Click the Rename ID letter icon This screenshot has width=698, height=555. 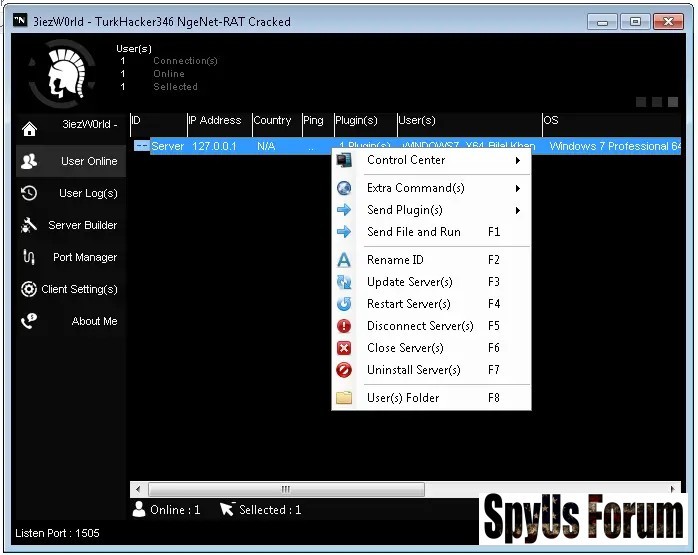(x=344, y=260)
